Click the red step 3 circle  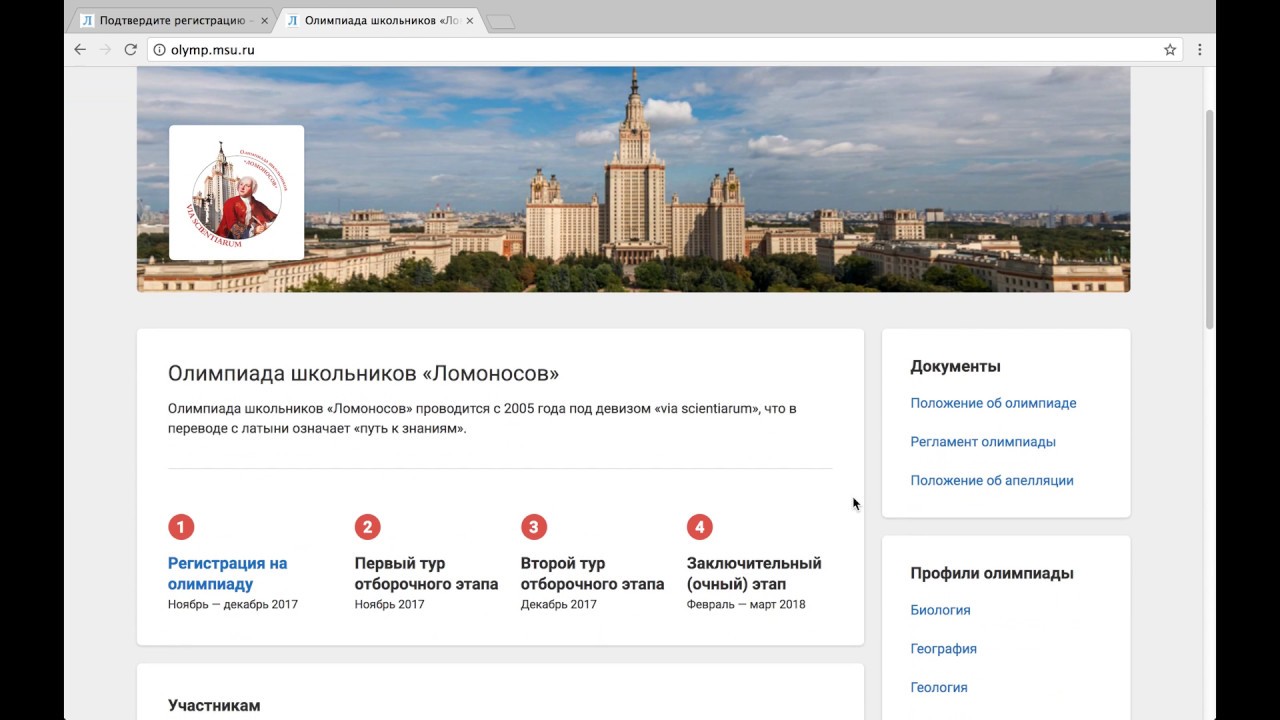(533, 527)
